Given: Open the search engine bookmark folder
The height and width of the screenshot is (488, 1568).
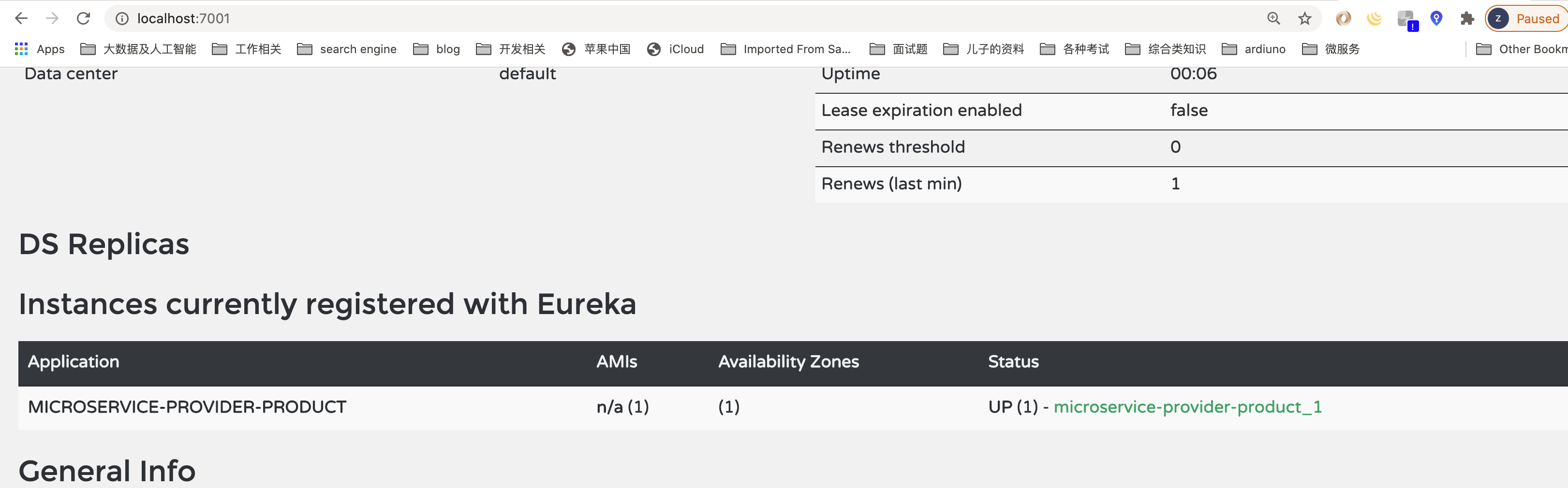Looking at the screenshot, I should pyautogui.click(x=346, y=49).
